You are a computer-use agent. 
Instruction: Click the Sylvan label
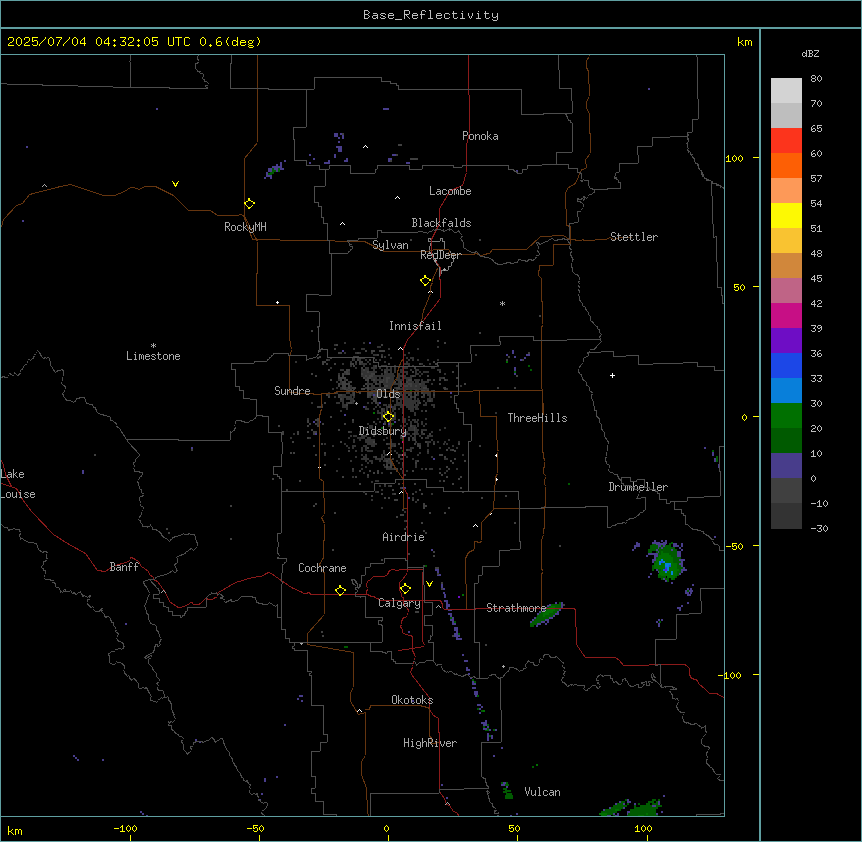tap(390, 245)
